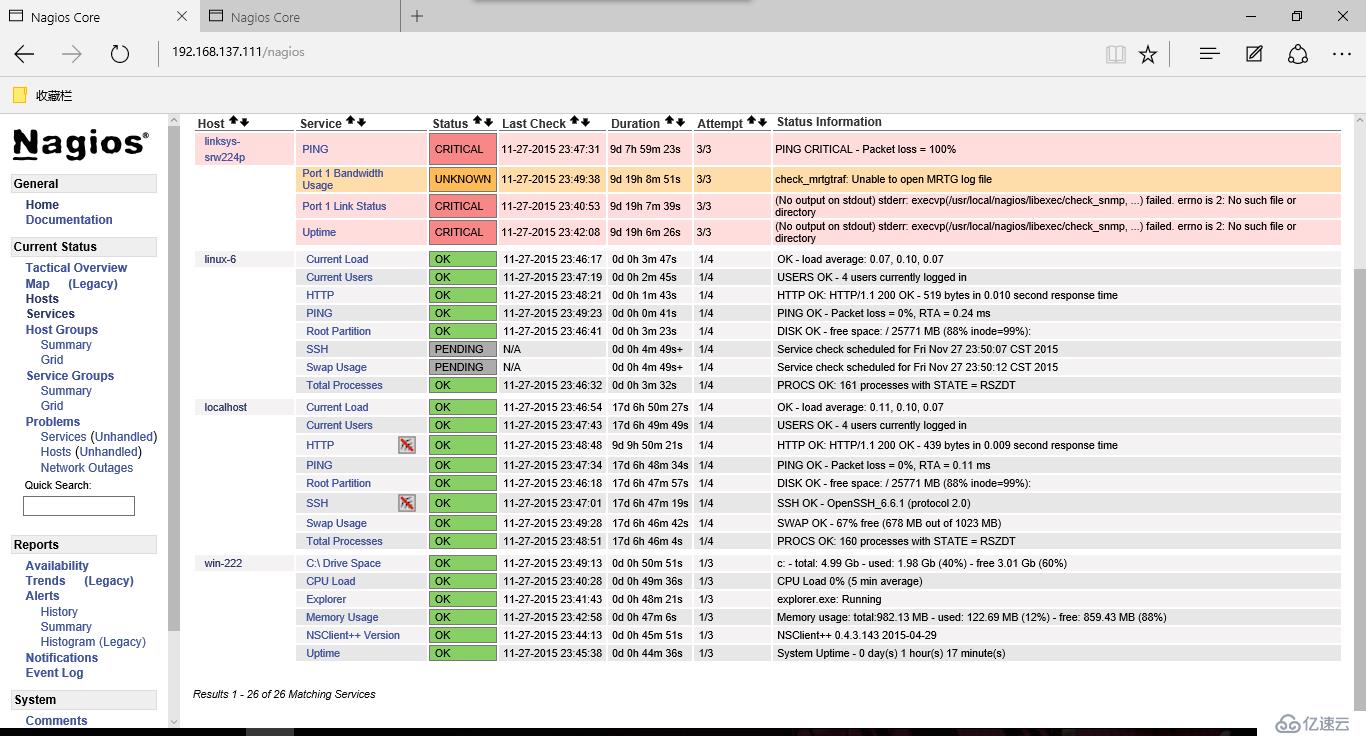Click notifications disabled icon beside localhost HTTP
This screenshot has height=736, width=1366.
click(406, 445)
